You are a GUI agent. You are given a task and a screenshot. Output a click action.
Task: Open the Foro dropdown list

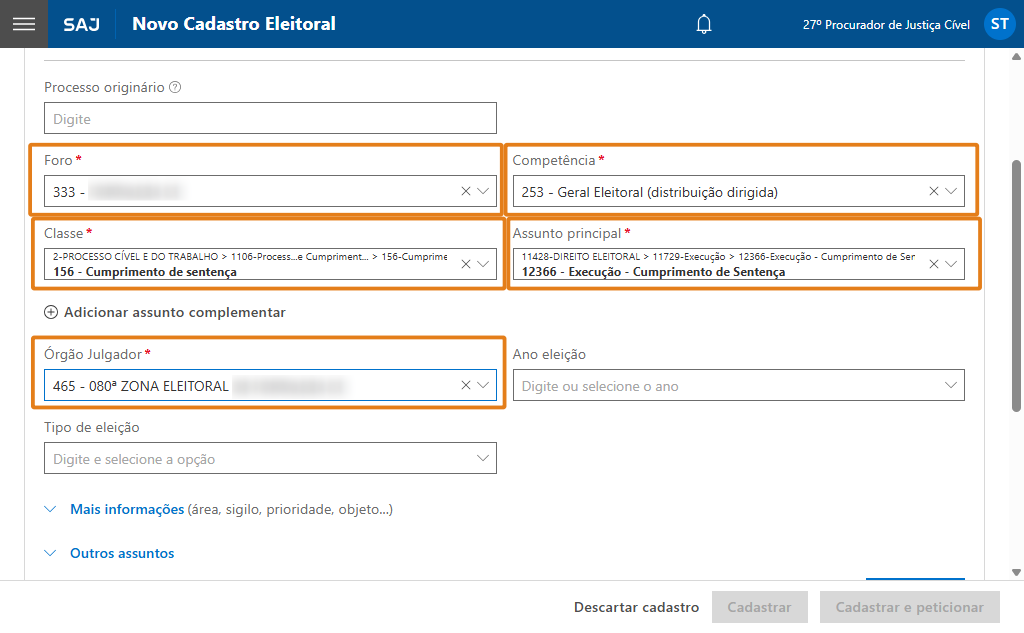pos(484,191)
